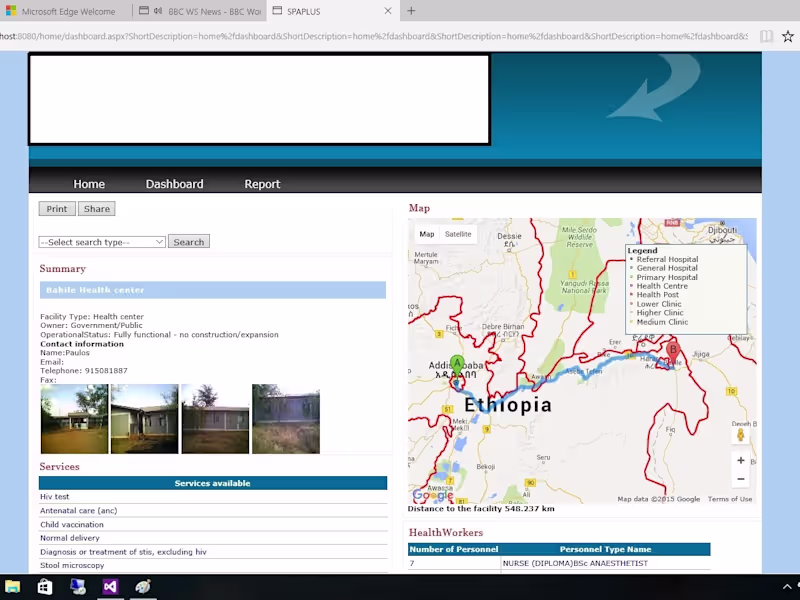
Task: Open the paint-style app taskbar icon
Action: pyautogui.click(x=143, y=587)
